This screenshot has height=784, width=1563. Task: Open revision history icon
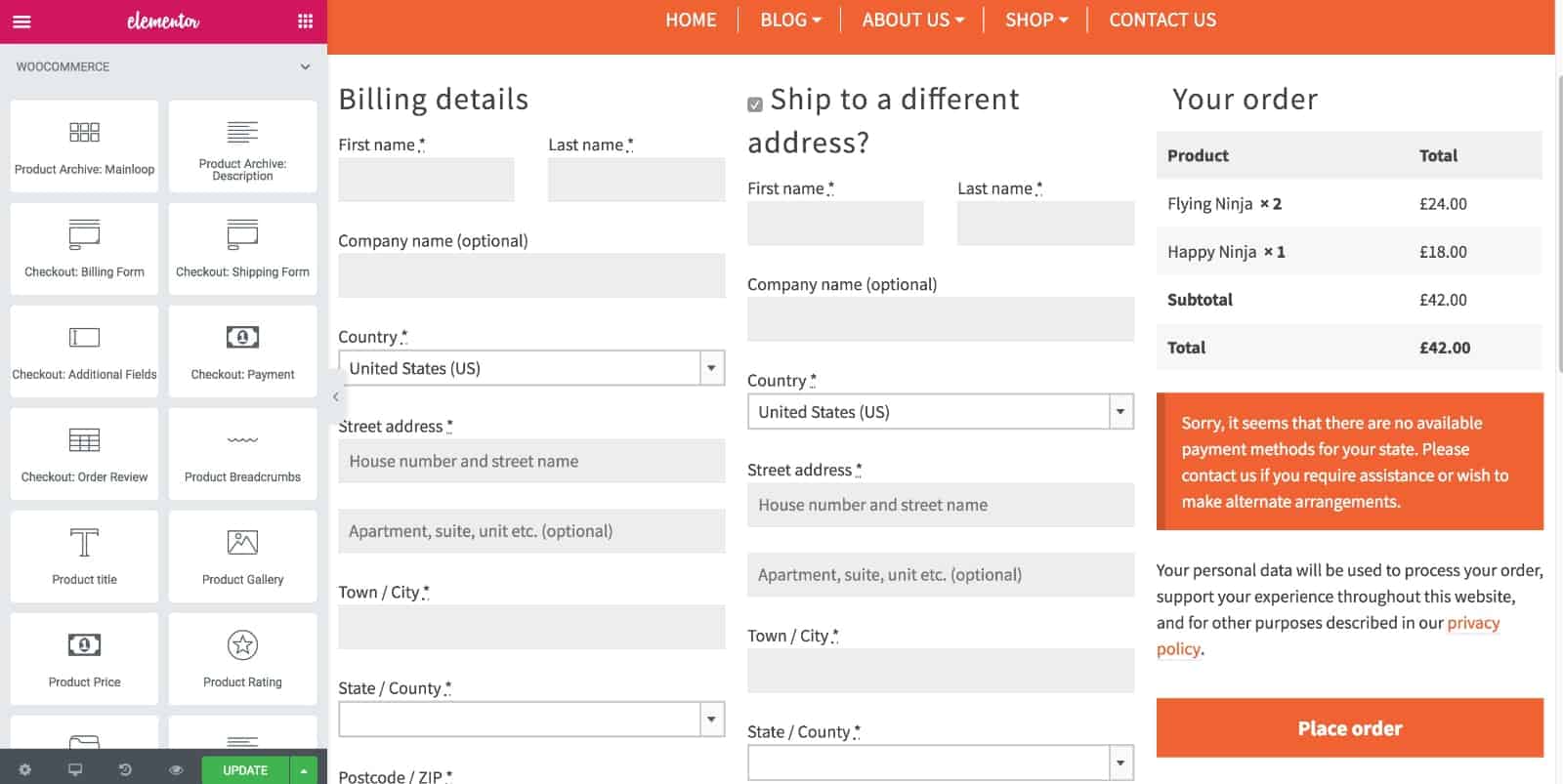[x=125, y=769]
